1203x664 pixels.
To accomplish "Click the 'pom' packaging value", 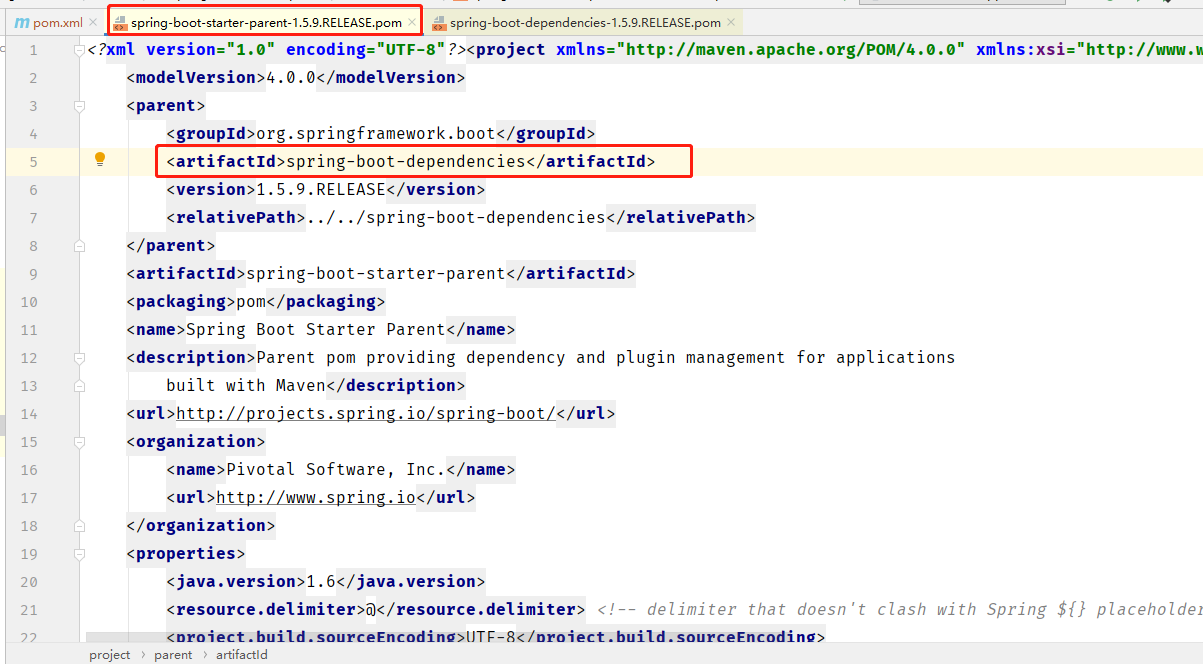I will tap(251, 301).
